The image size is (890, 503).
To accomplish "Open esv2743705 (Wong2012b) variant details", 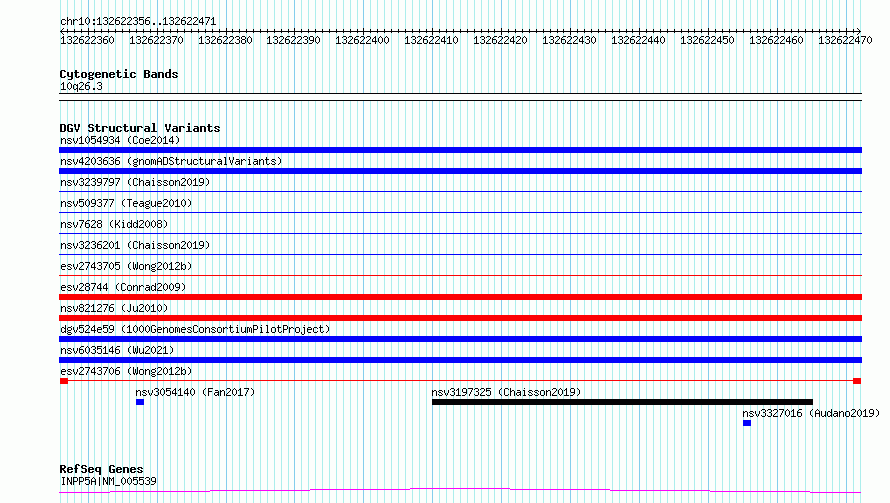I will pyautogui.click(x=126, y=266).
